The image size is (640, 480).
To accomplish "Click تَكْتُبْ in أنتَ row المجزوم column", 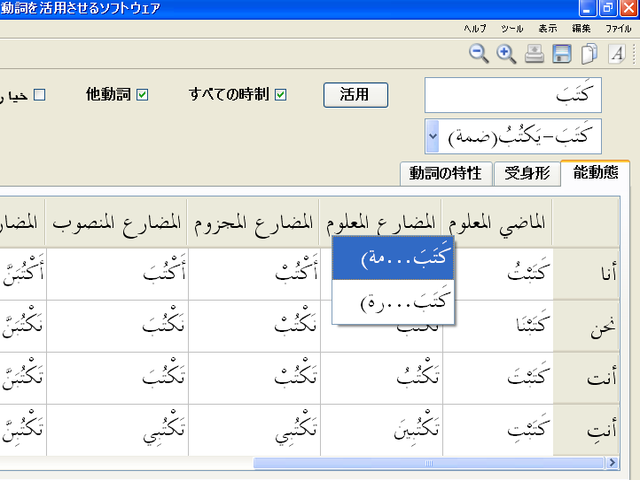I will click(x=255, y=378).
